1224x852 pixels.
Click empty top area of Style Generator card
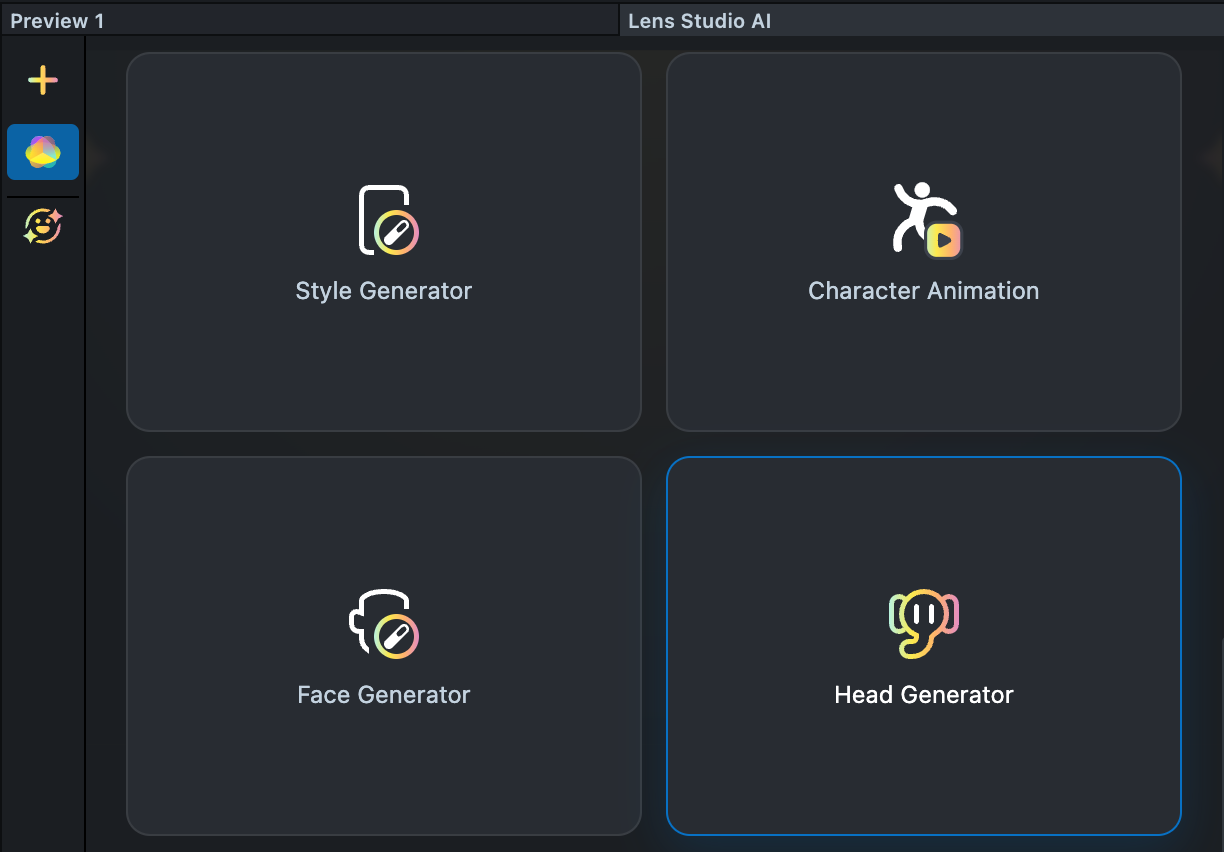[x=383, y=110]
